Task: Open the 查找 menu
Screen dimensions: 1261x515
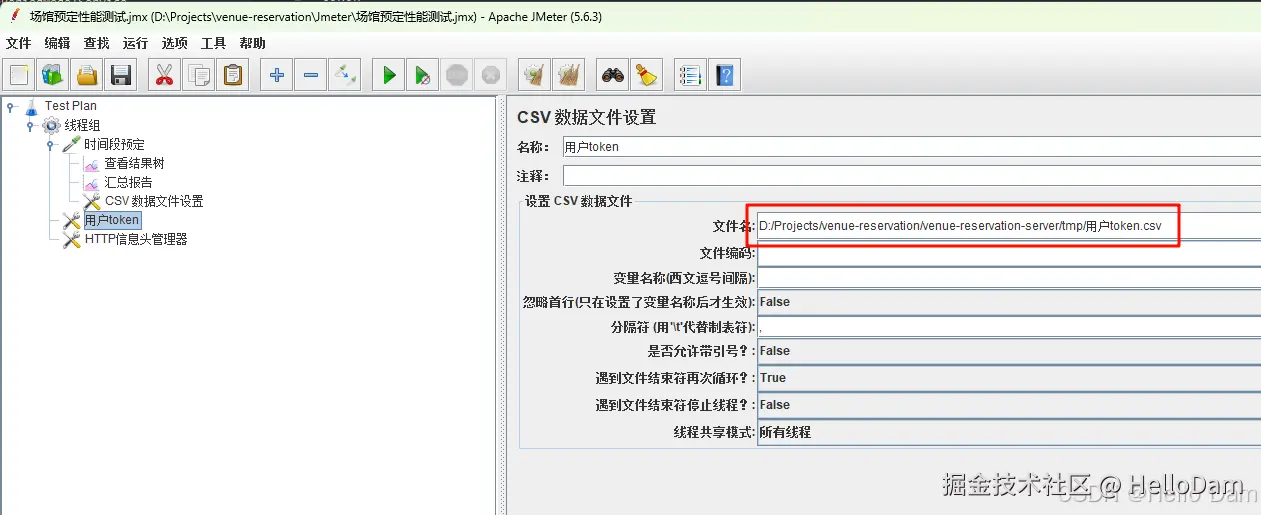Action: click(97, 43)
